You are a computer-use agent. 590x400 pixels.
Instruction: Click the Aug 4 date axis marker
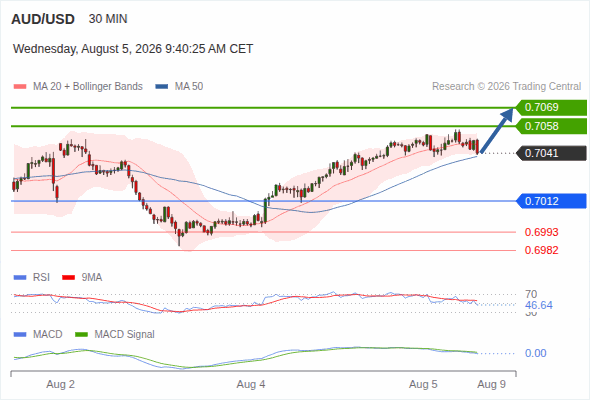coord(251,384)
